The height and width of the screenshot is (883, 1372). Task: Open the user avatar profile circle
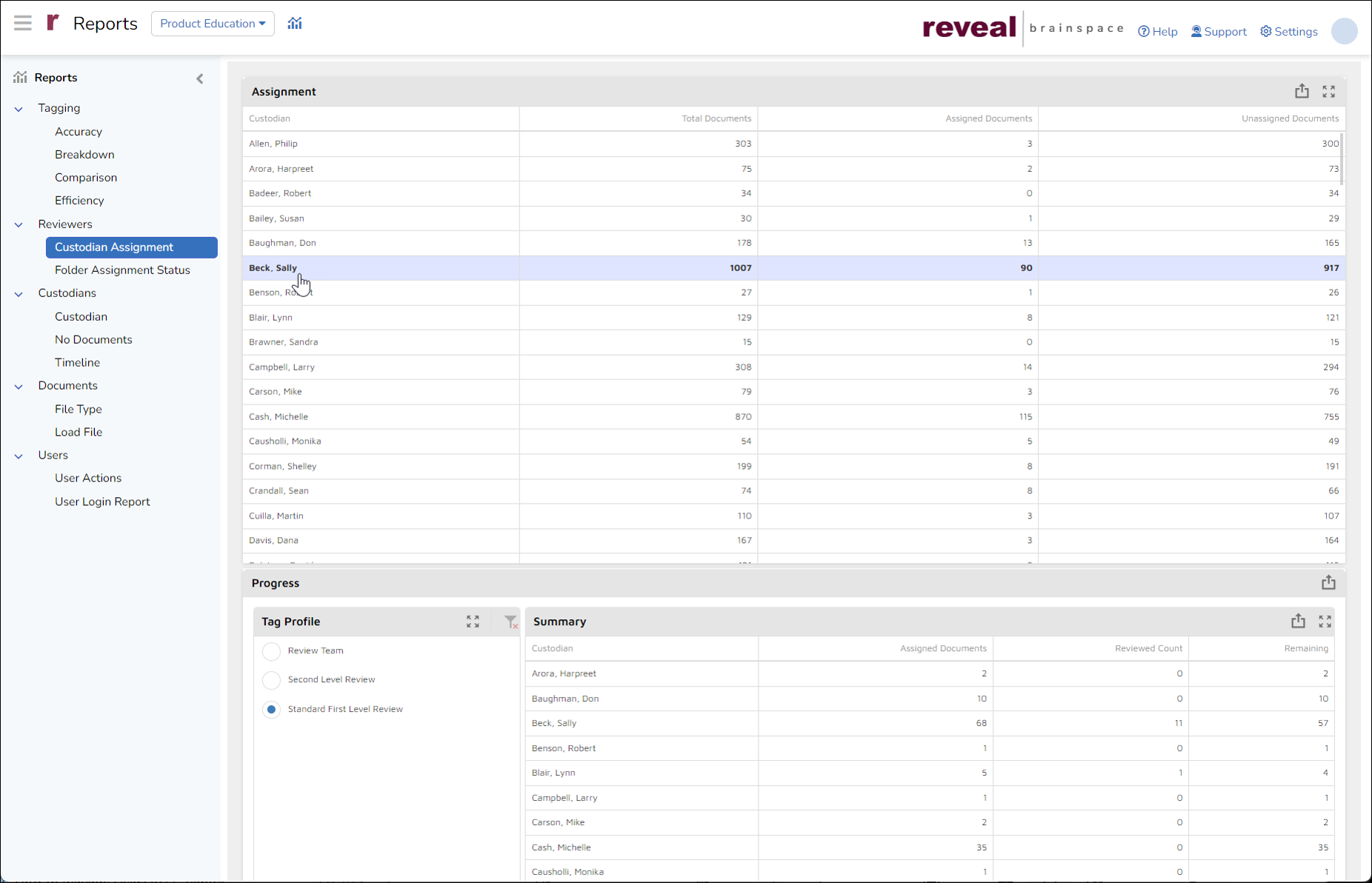point(1344,31)
